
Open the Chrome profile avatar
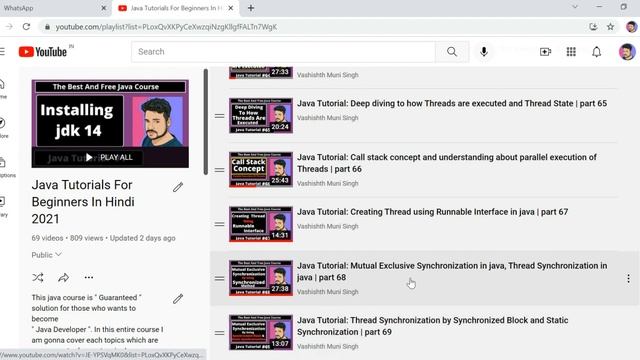631,27
